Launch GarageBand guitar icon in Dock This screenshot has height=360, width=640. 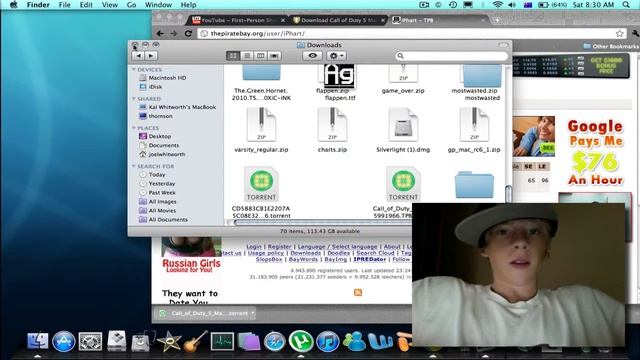(195, 341)
